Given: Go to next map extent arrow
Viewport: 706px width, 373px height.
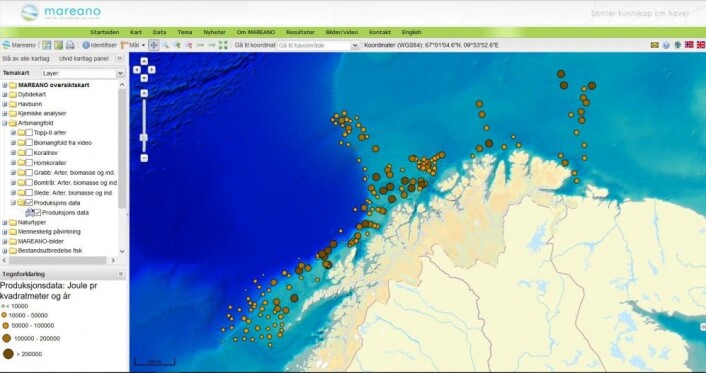Looking at the screenshot, I should (212, 45).
